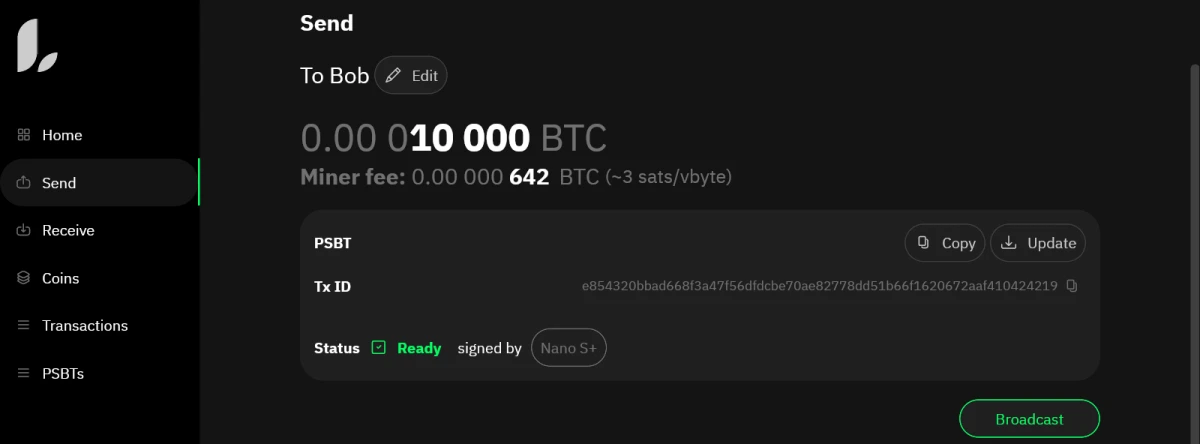Click the Tx ID hash text
The height and width of the screenshot is (444, 1200).
[819, 286]
